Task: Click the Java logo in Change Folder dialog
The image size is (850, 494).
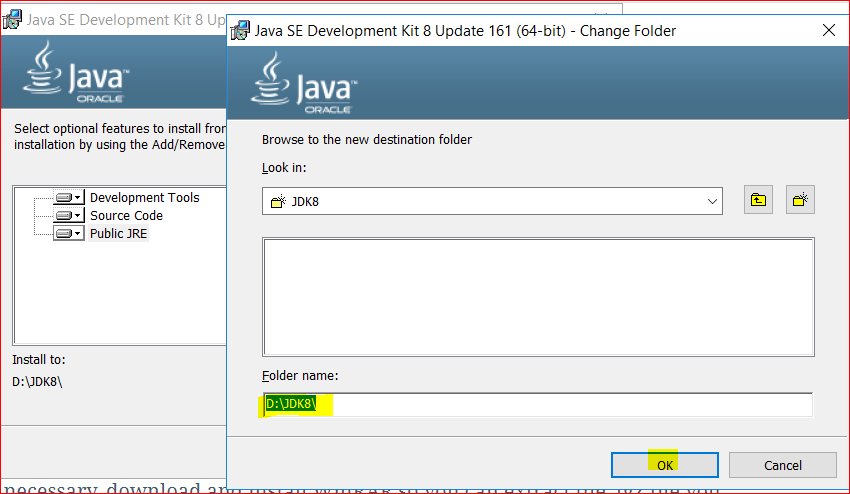Action: (304, 82)
